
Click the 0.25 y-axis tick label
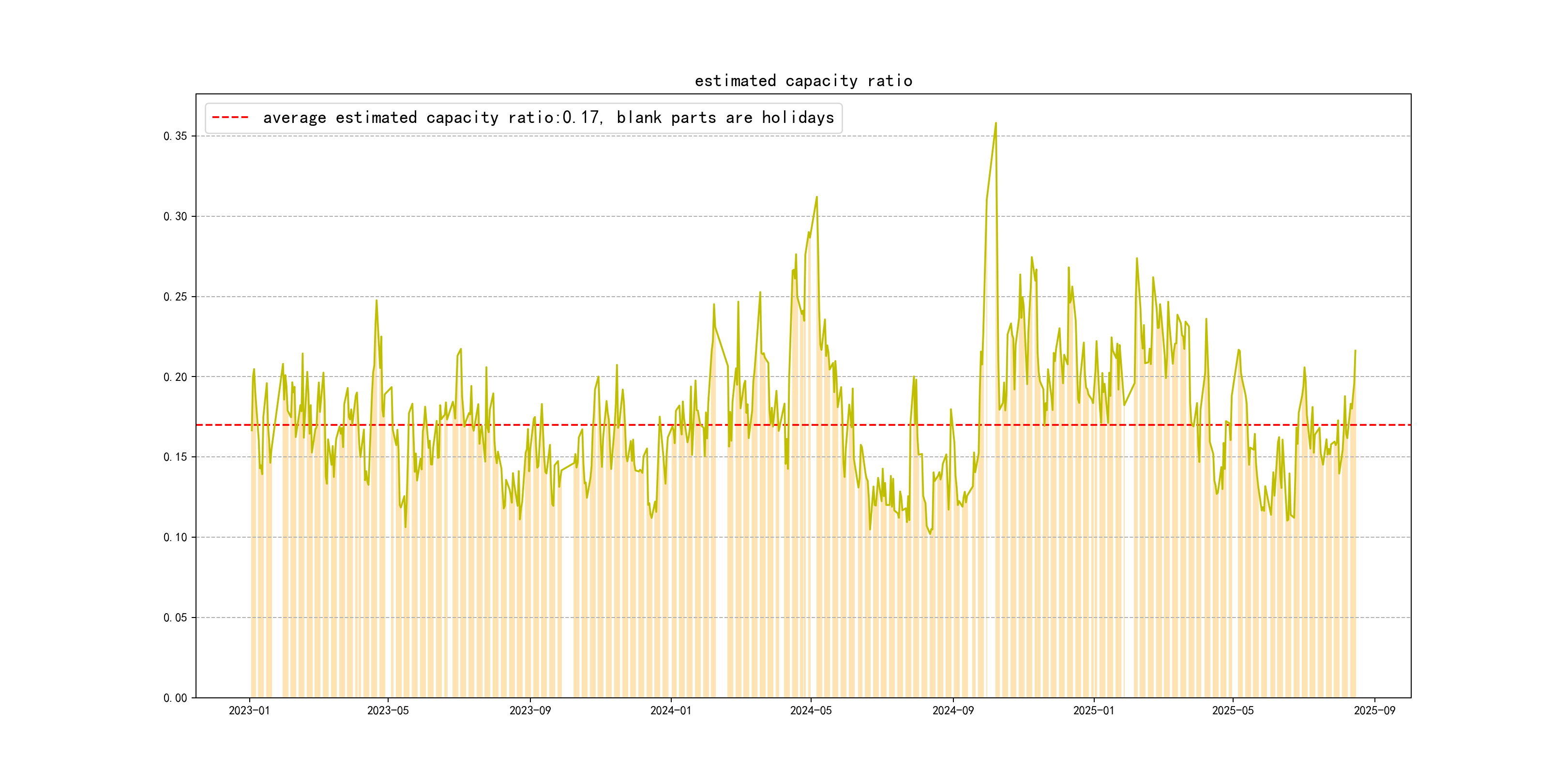(x=175, y=297)
